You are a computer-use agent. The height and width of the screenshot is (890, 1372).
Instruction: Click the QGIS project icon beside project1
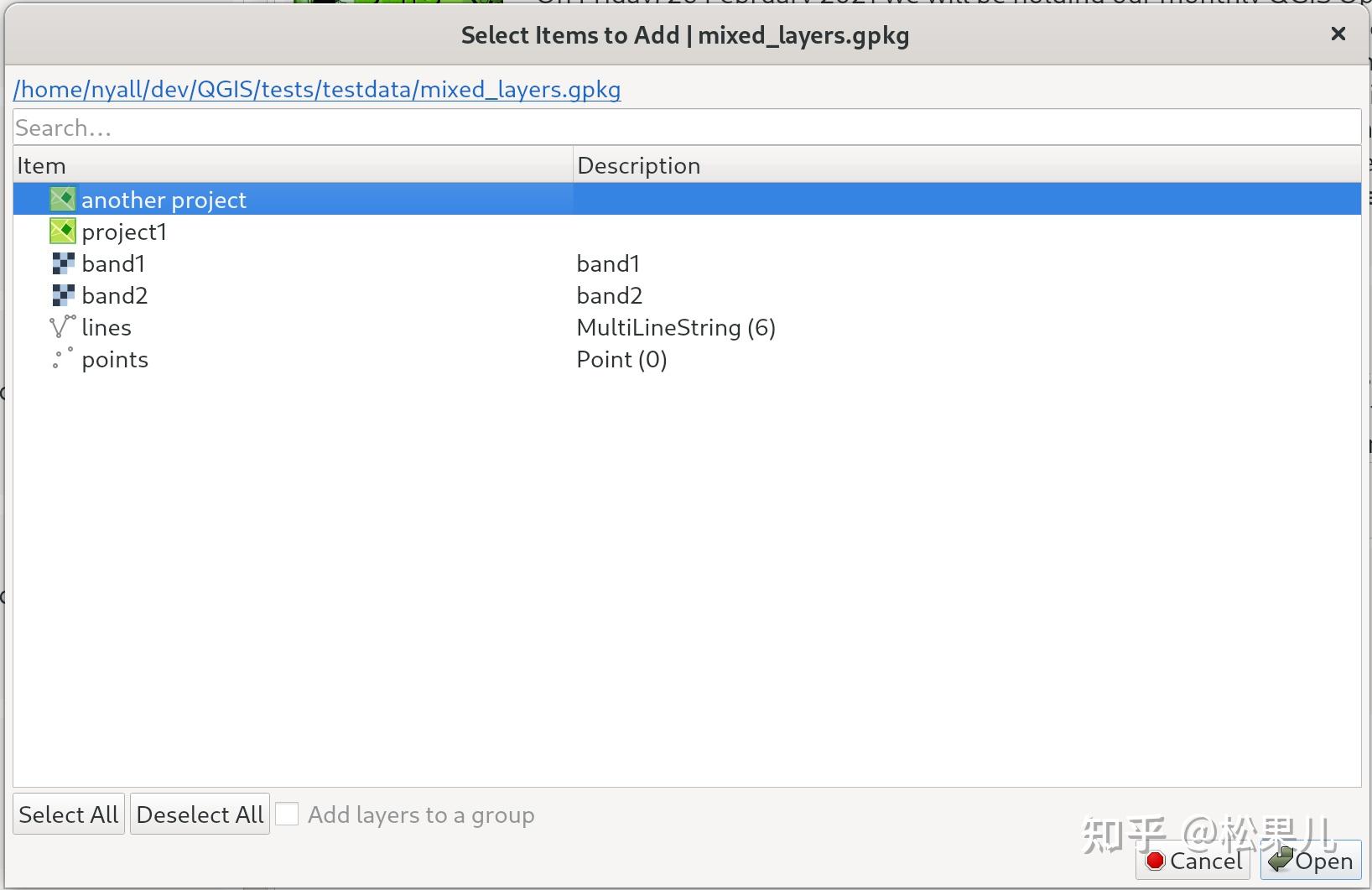pyautogui.click(x=62, y=232)
